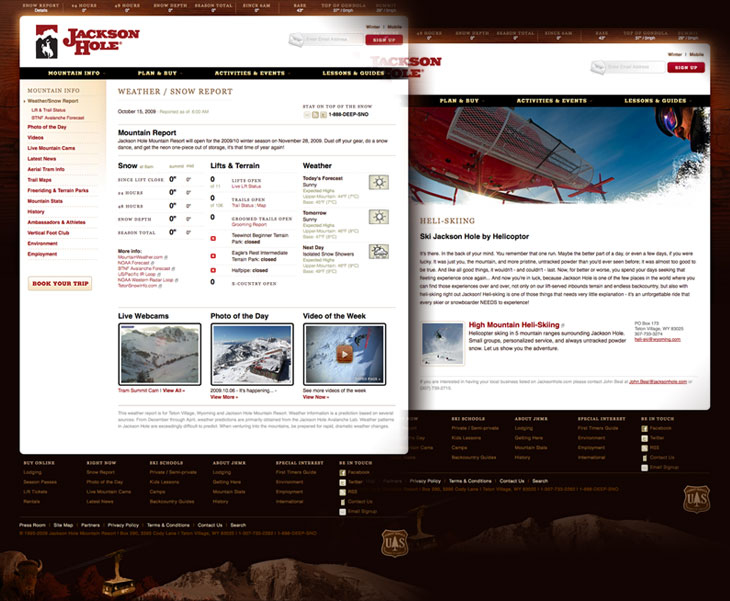
Task: Click the closed status icon for Teewinot Beginner Terrain Park
Action: [213, 238]
